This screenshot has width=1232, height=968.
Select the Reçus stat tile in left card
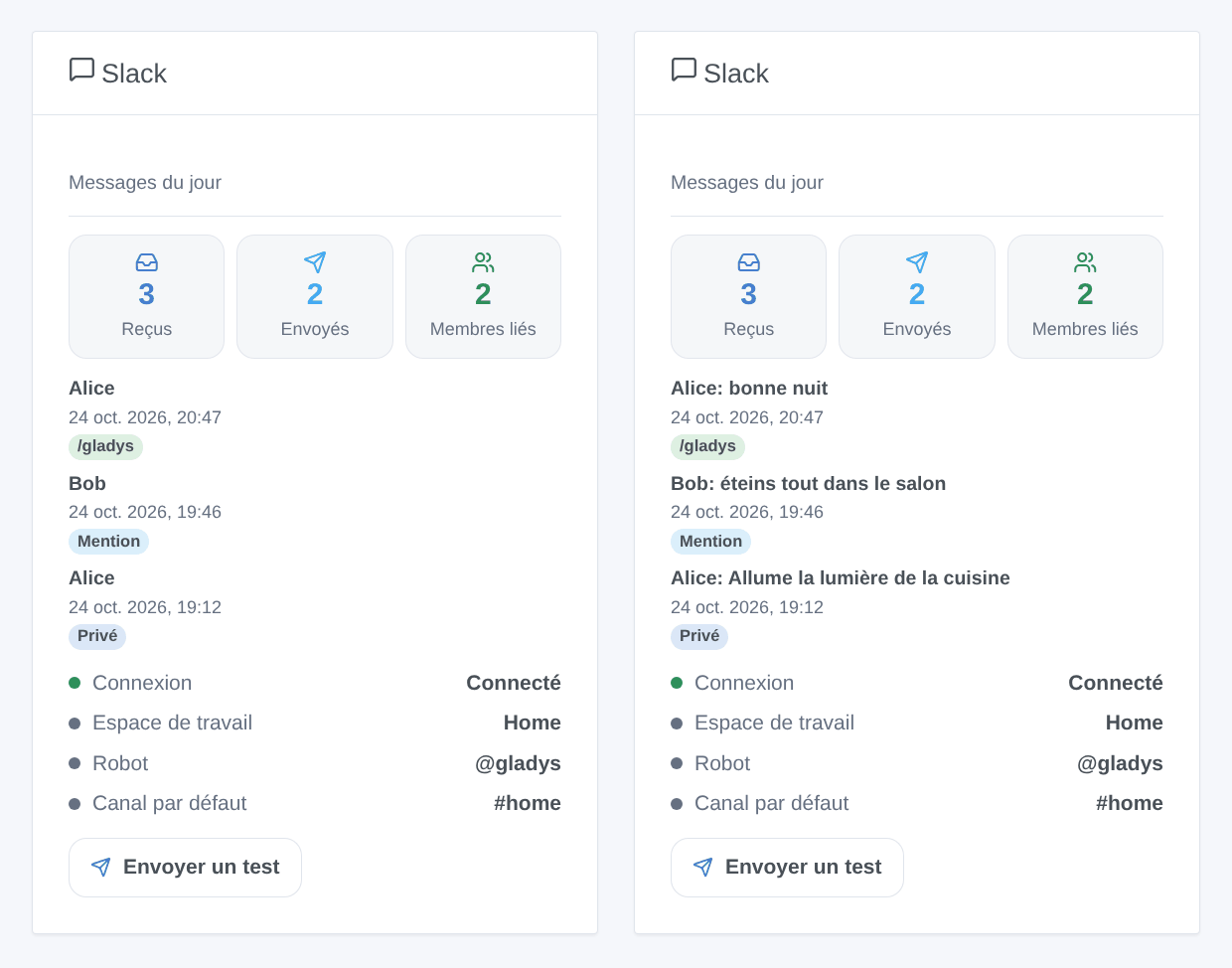[x=147, y=296]
